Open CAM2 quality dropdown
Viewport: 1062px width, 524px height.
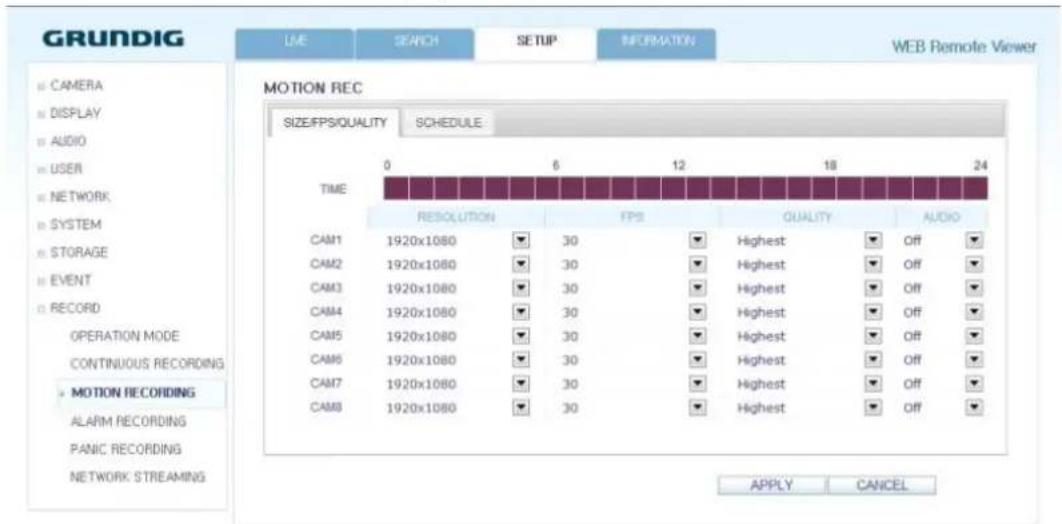tap(874, 264)
